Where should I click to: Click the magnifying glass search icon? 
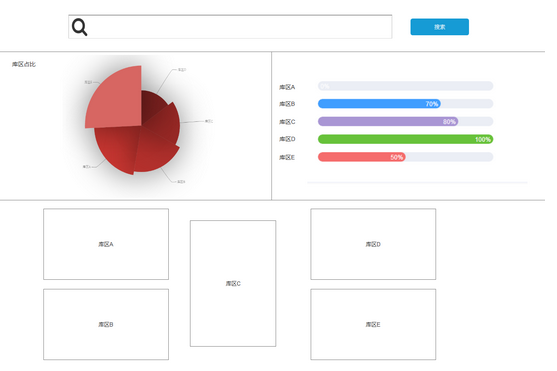click(79, 27)
